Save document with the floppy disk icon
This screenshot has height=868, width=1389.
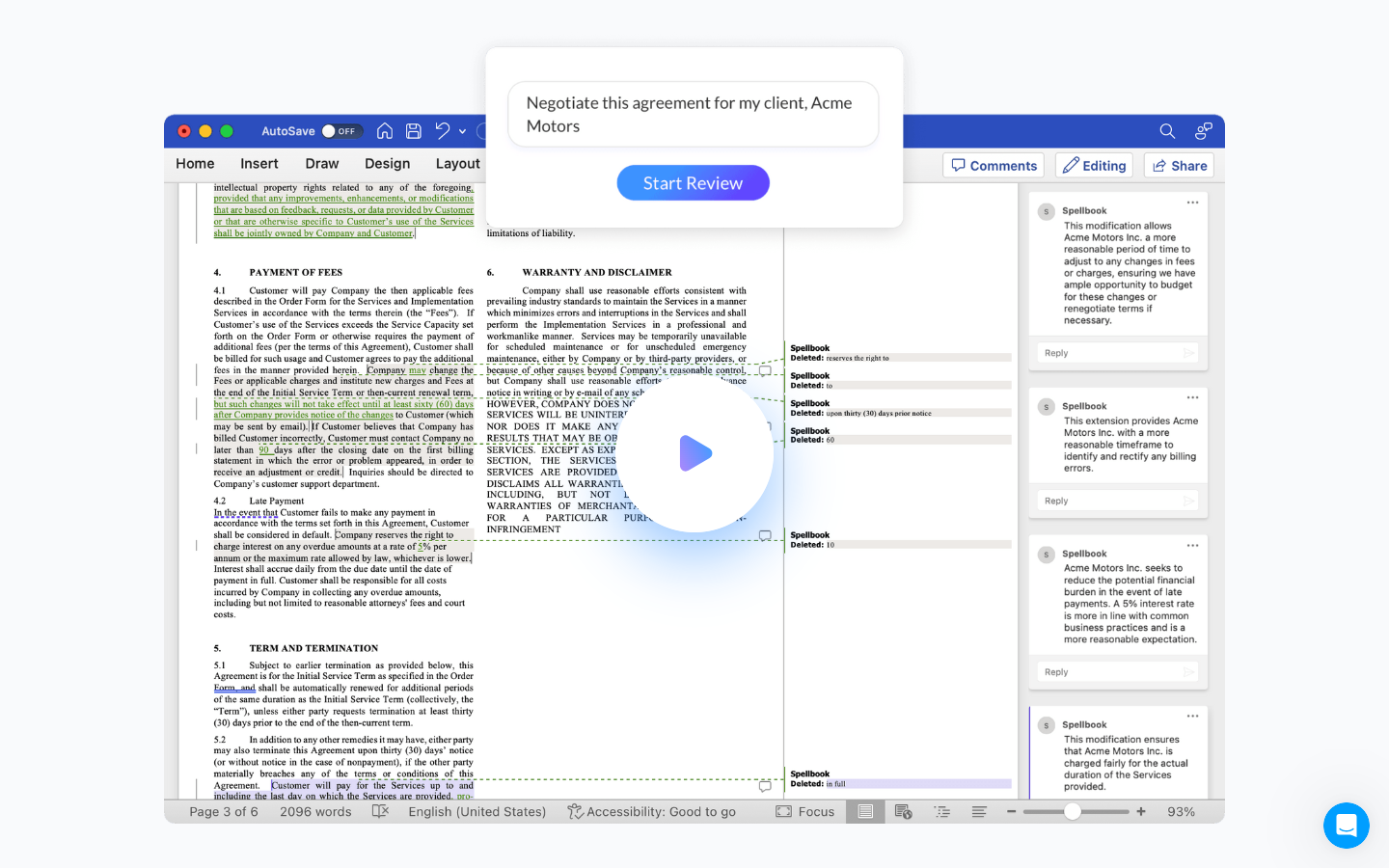coord(414,131)
